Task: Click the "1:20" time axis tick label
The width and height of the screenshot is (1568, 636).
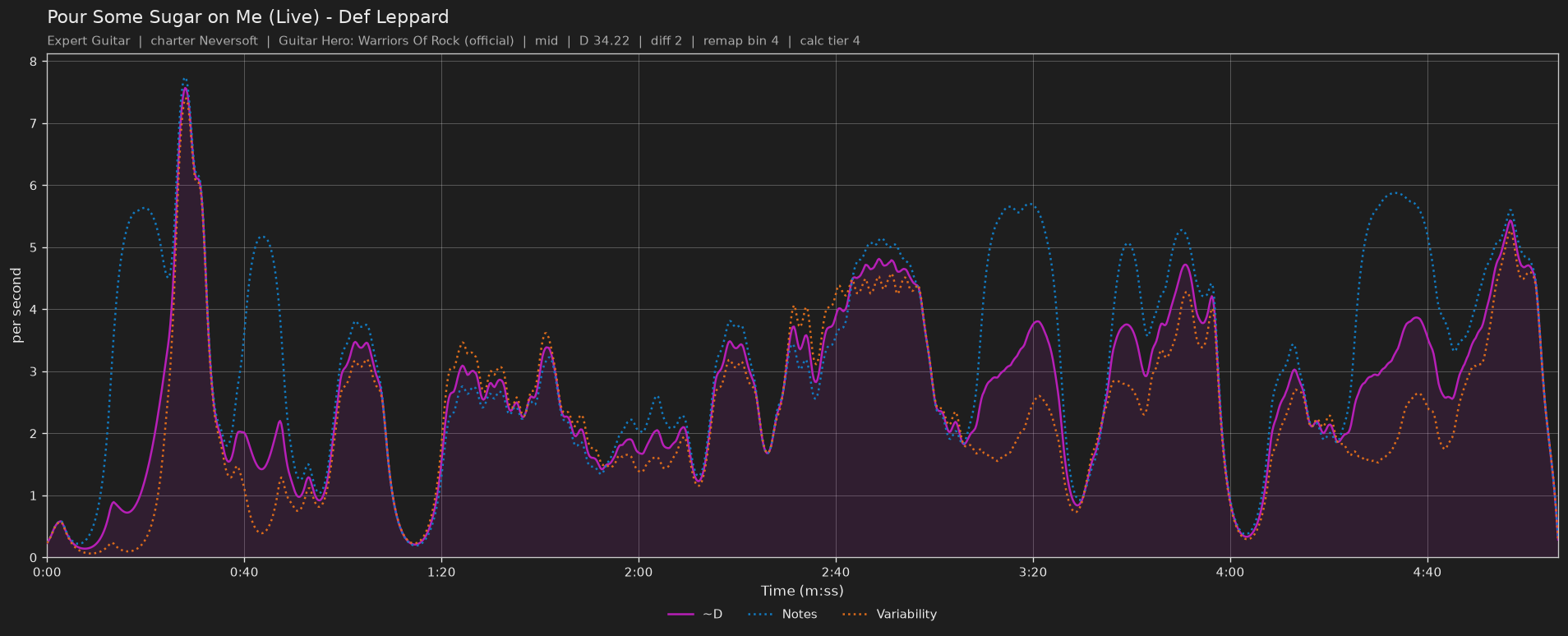Action: [441, 572]
